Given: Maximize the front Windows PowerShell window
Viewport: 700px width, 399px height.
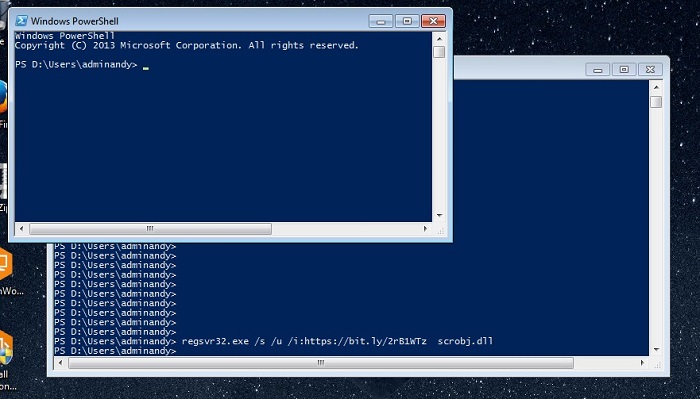Looking at the screenshot, I should coord(407,21).
